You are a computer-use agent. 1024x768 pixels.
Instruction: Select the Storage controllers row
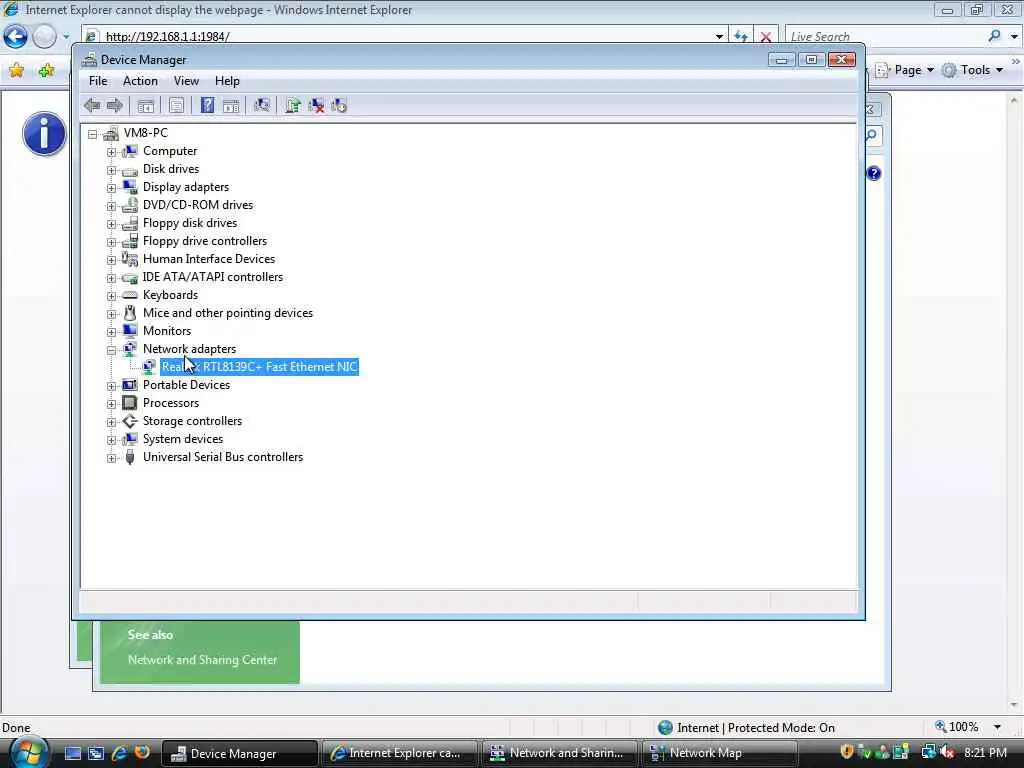click(x=193, y=421)
